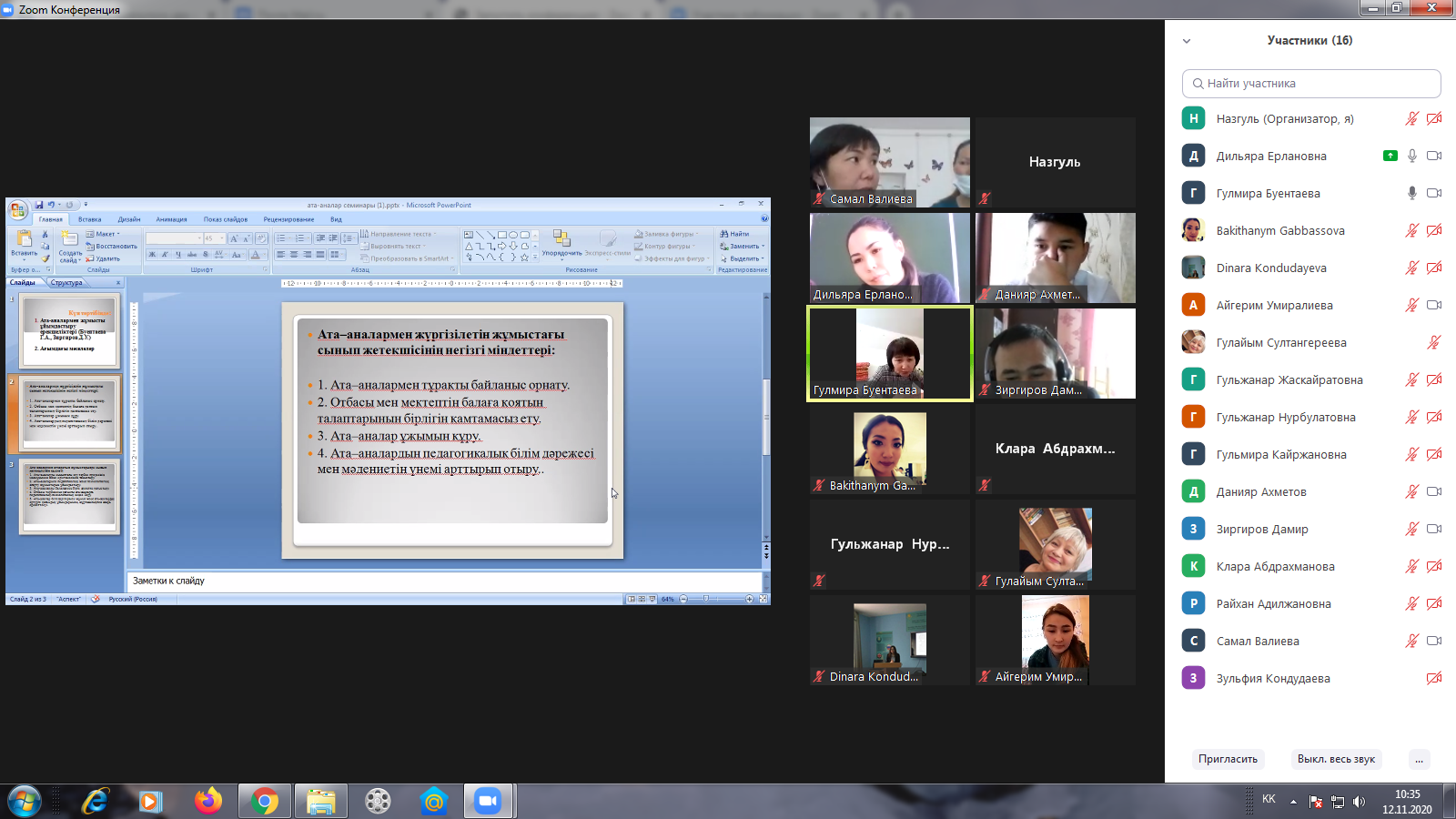Toggle Айгерим Умиралиева's muted microphone
The width and height of the screenshot is (1456, 819).
coord(1411,305)
